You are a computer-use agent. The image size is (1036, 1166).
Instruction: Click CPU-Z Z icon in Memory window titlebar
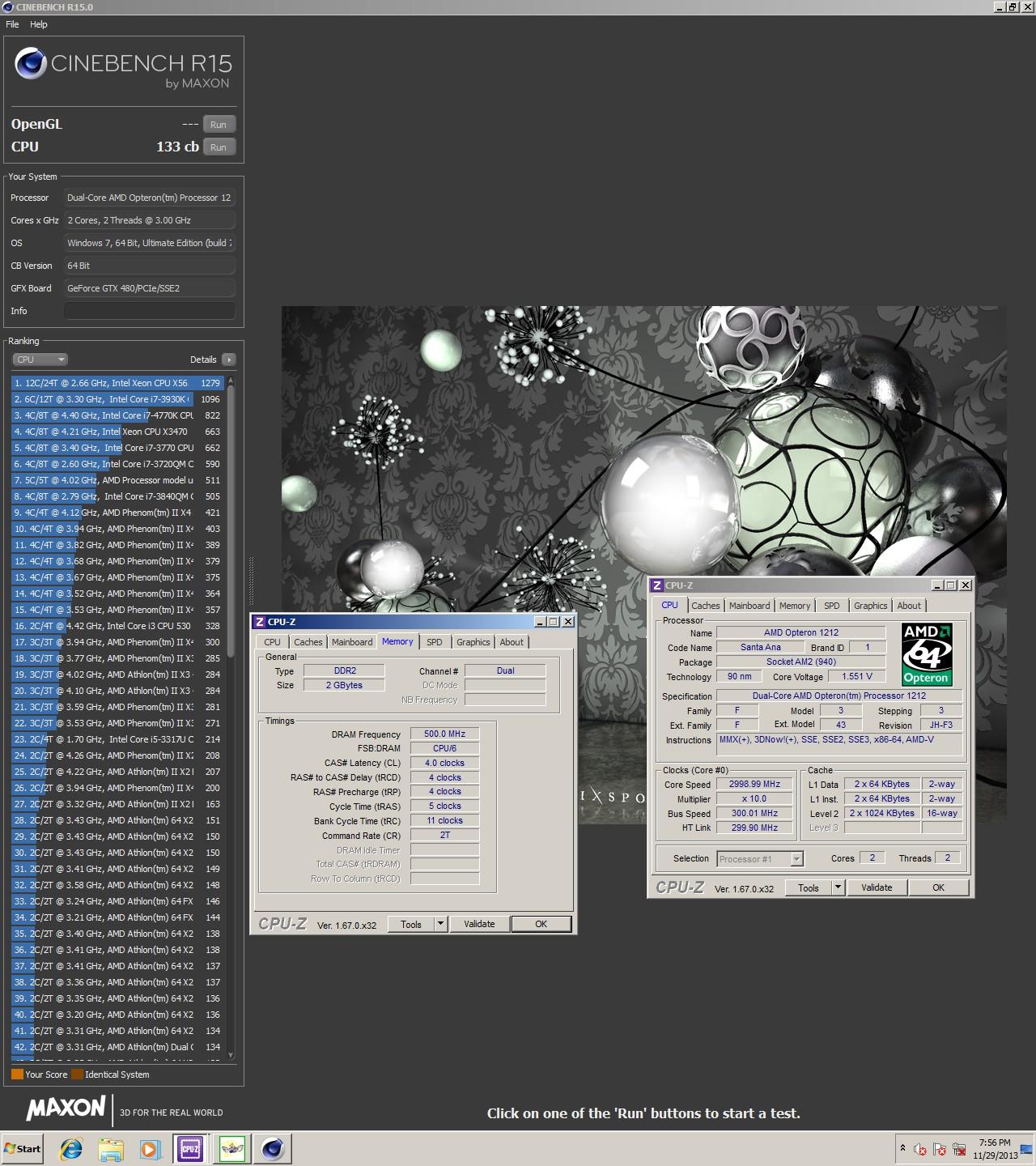[260, 622]
